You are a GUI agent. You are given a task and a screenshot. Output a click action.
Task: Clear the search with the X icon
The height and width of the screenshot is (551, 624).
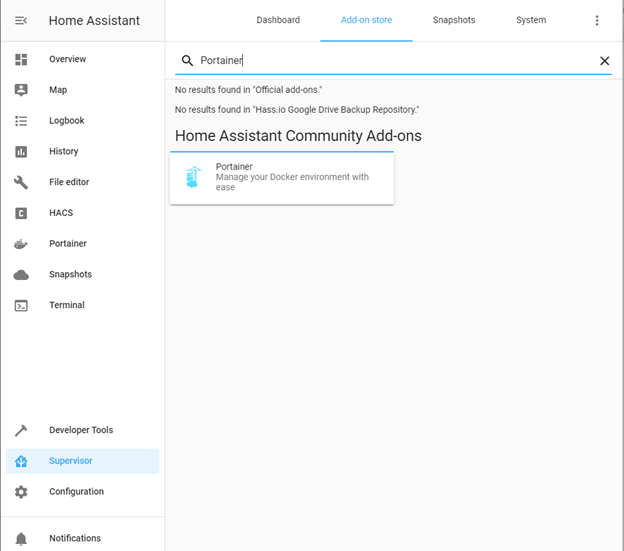[x=604, y=61]
